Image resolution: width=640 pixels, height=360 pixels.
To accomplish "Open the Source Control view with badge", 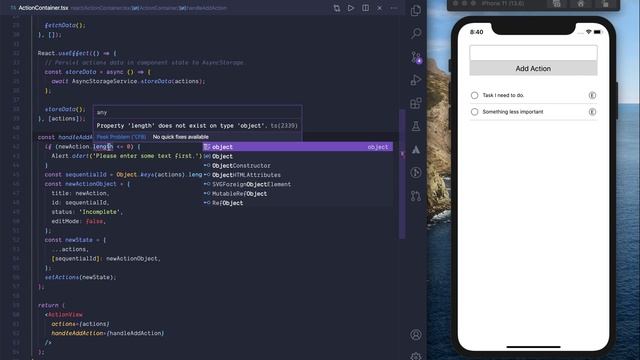I will pyautogui.click(x=416, y=57).
